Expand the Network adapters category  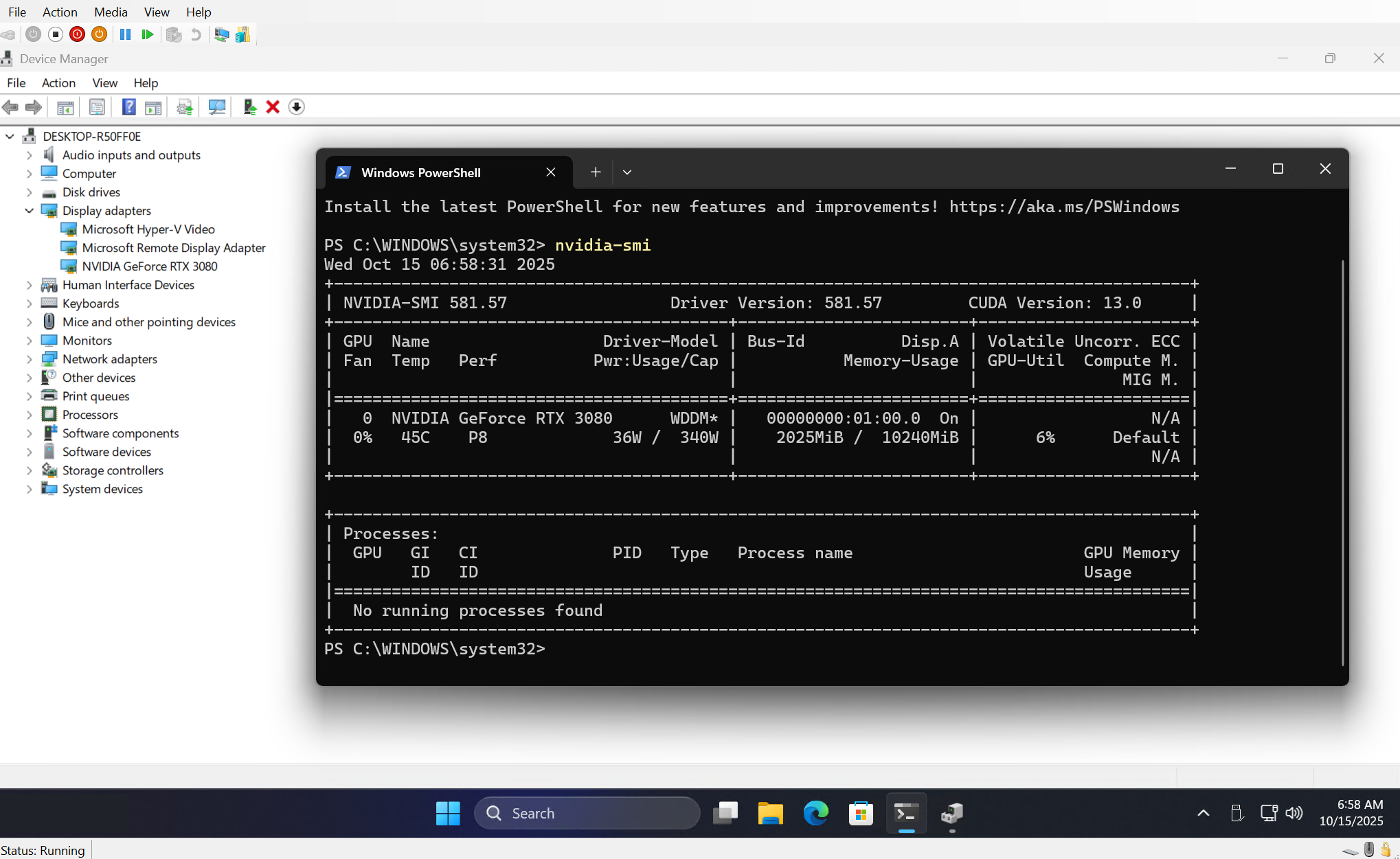pos(29,359)
